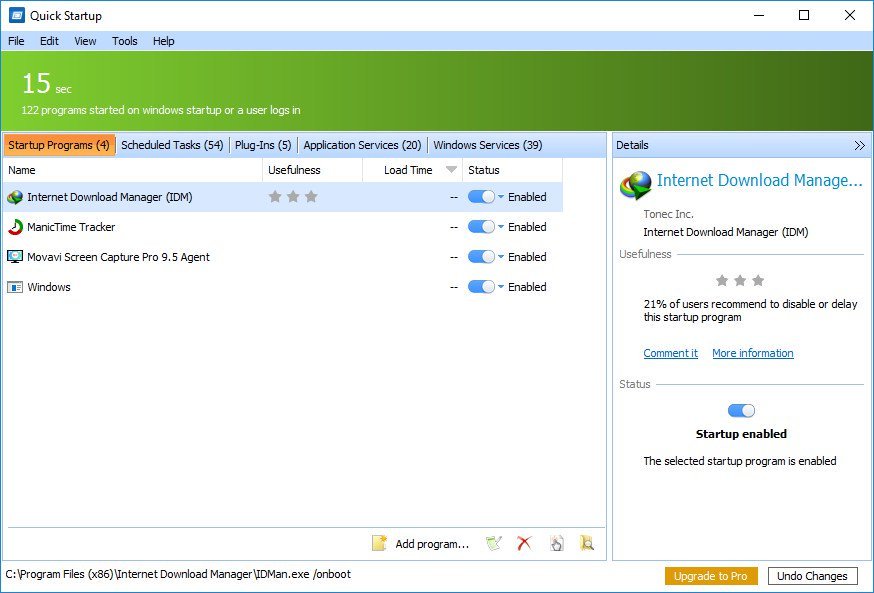Click the Movavi Screen Capture row icon
Viewport: 874px width, 593px height.
[15, 257]
